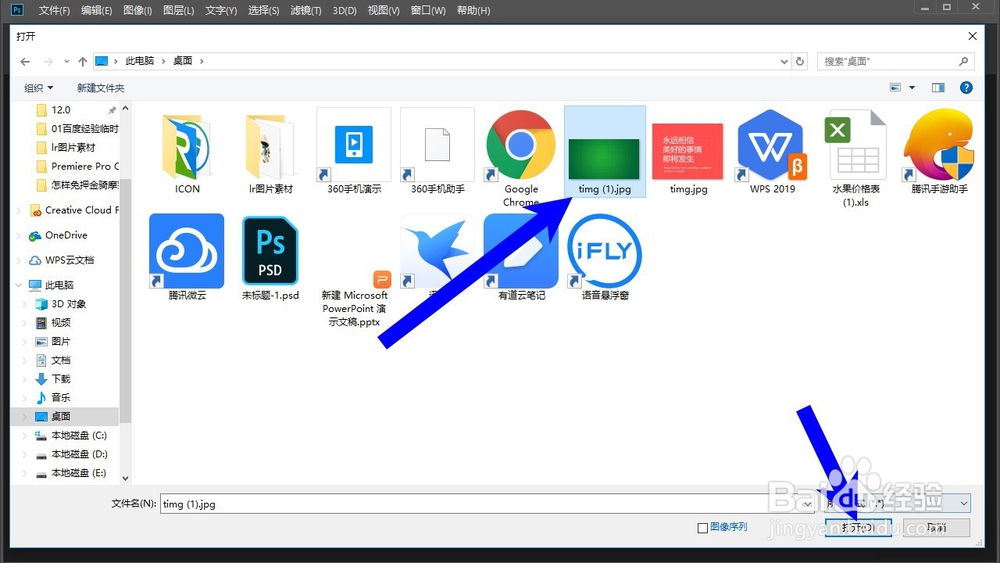Screen dimensions: 1000x563
Task: Open recent locations dropdown arrow
Action: 66,61
